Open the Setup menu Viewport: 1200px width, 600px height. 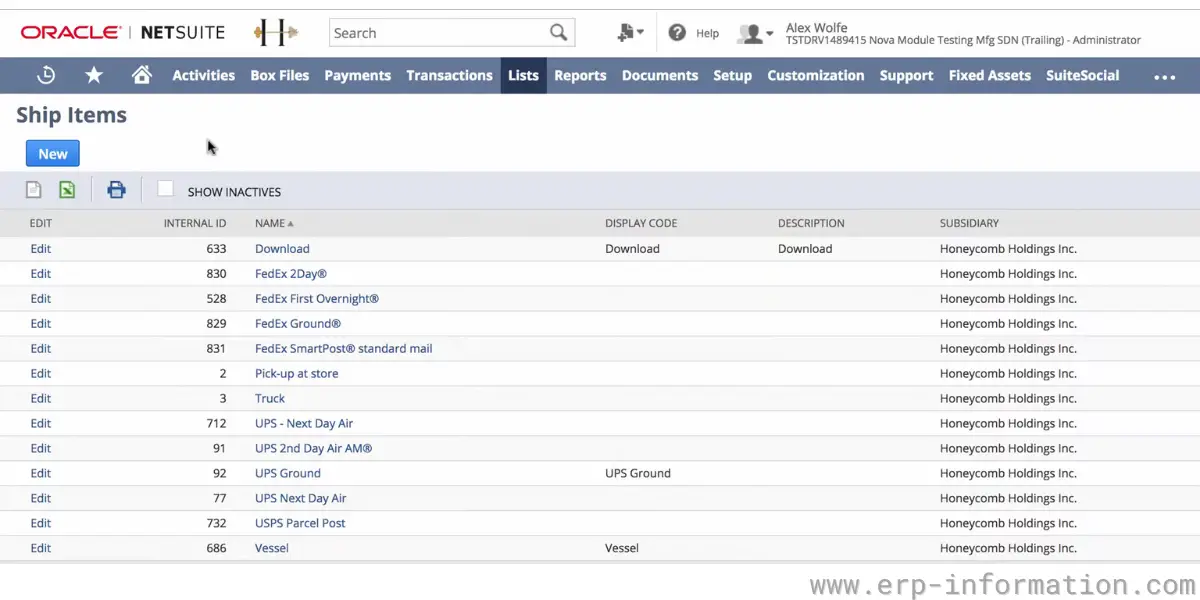[x=733, y=75]
